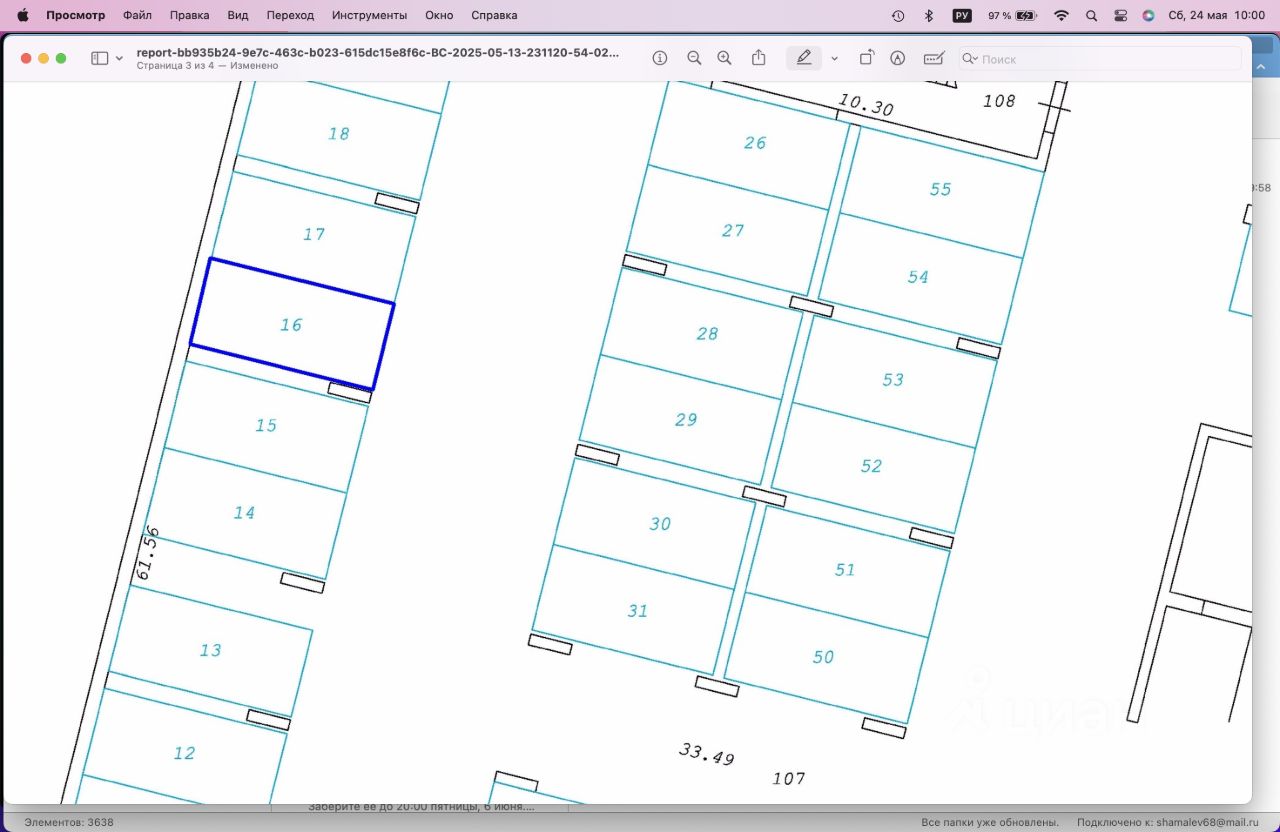The width and height of the screenshot is (1280, 832).
Task: Zoom out of the plan
Action: (694, 58)
